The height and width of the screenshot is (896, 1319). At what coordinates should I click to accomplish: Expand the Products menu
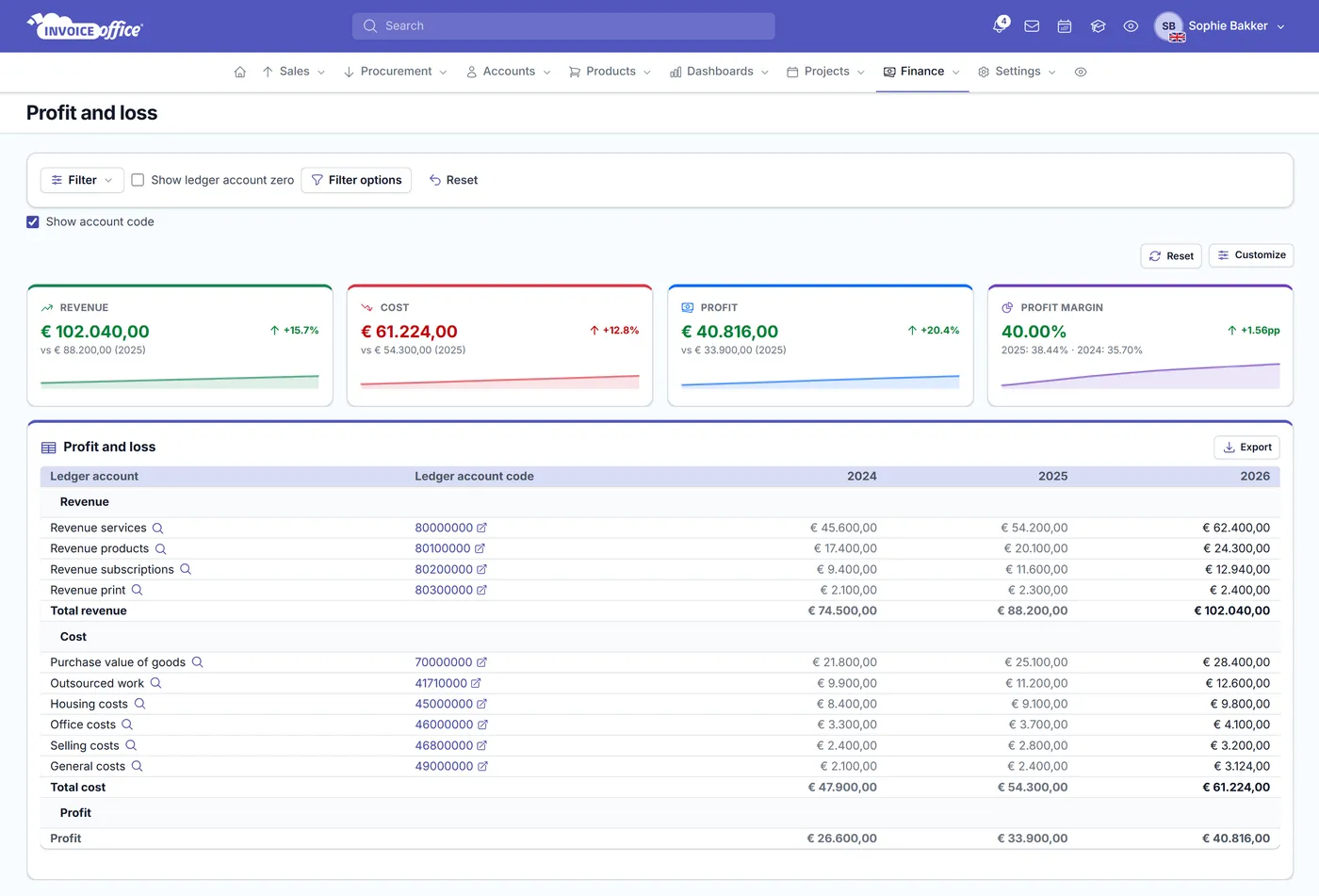click(x=611, y=72)
